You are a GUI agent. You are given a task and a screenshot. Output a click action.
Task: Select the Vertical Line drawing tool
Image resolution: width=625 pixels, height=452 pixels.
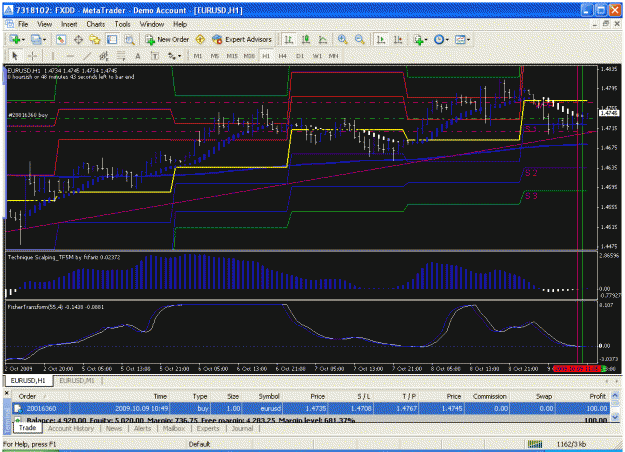pos(53,56)
